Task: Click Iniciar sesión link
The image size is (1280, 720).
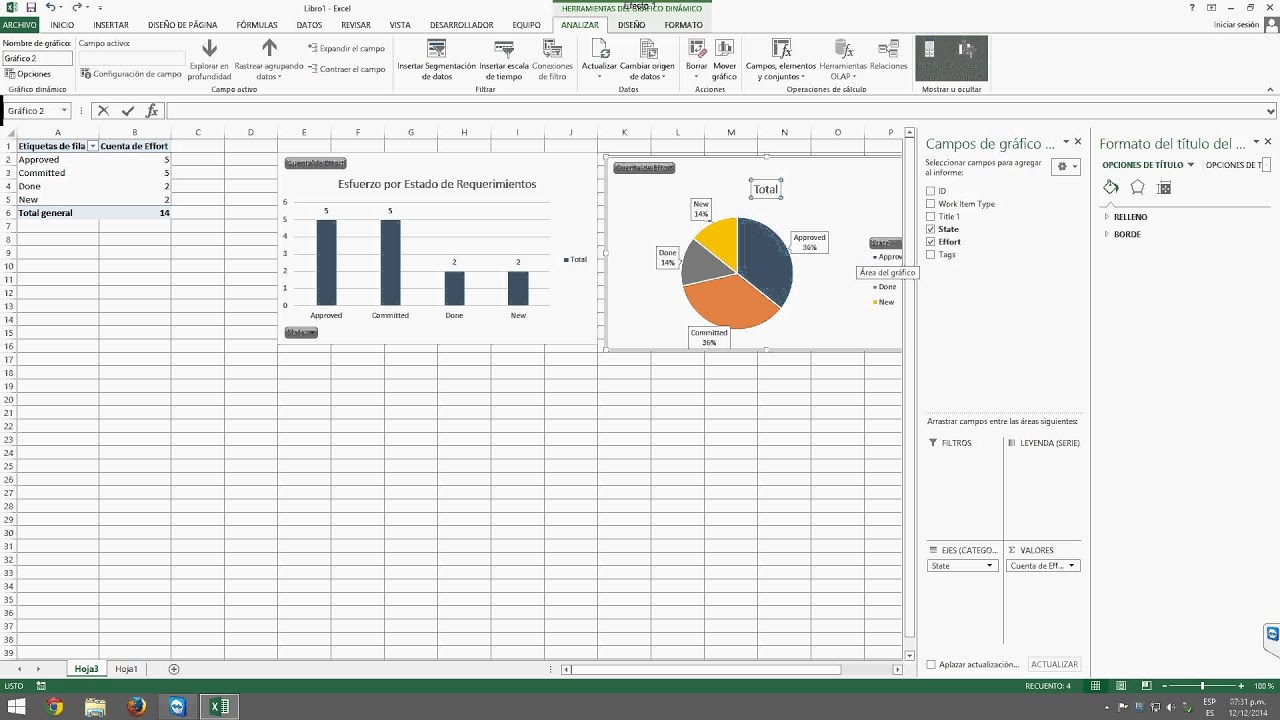Action: 1237,25
